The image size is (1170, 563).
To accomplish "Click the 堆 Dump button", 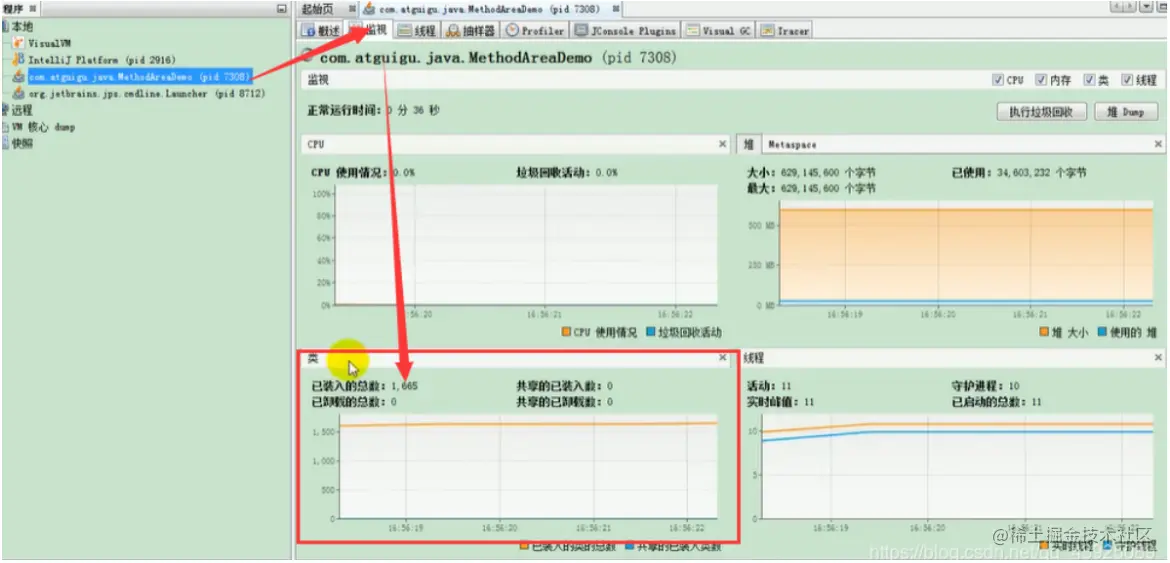I will 1127,112.
